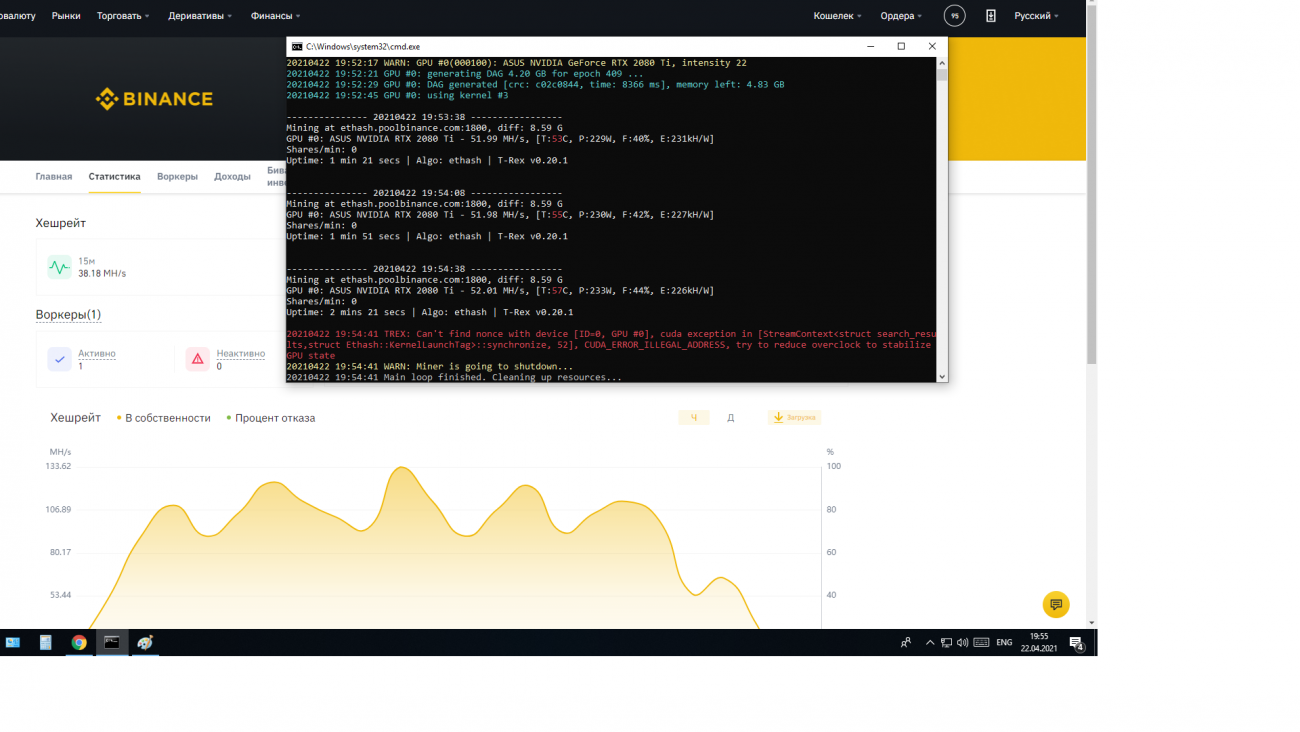Open the network icon in tray

pos(946,643)
